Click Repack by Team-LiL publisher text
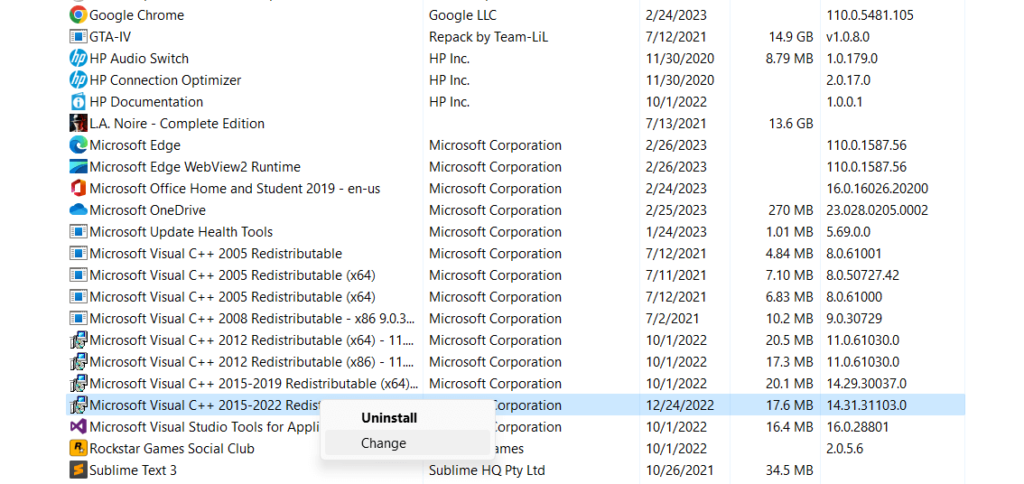This screenshot has width=1024, height=484. click(x=488, y=37)
